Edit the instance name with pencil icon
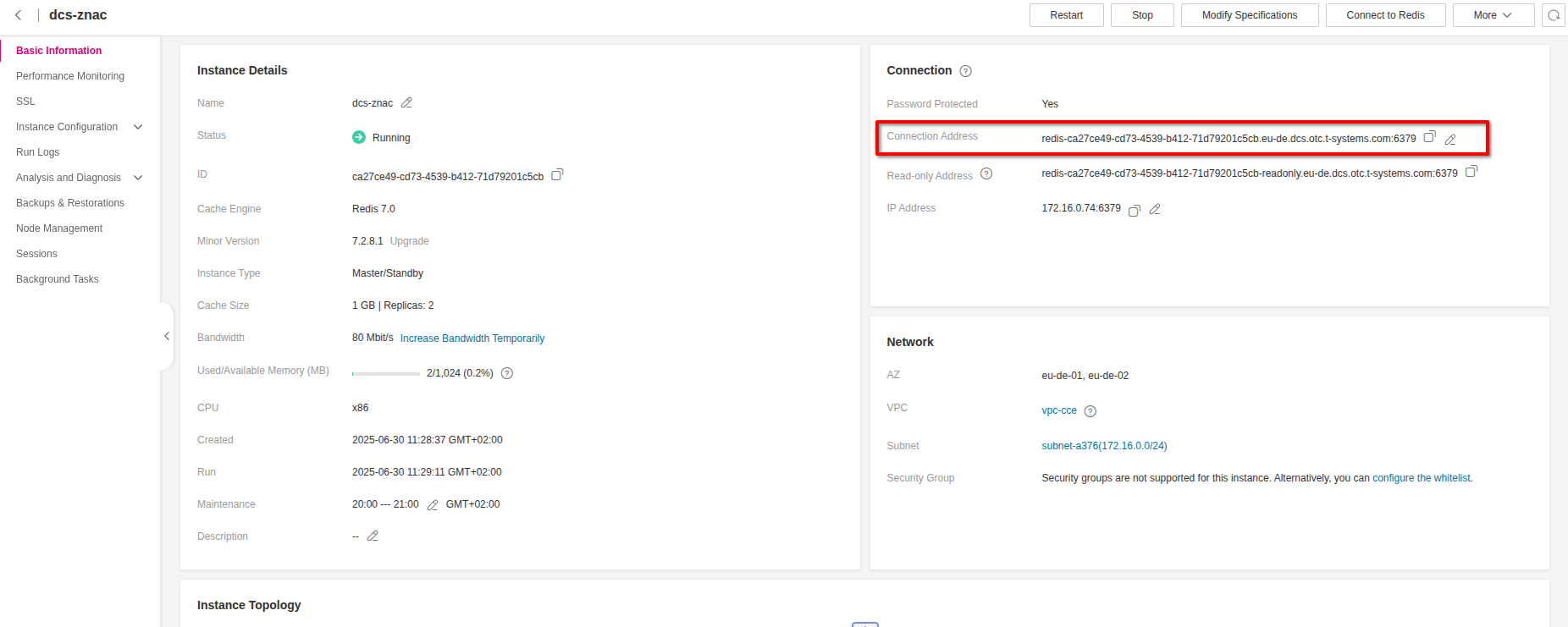Screen dimensions: 1568x627 [x=406, y=102]
